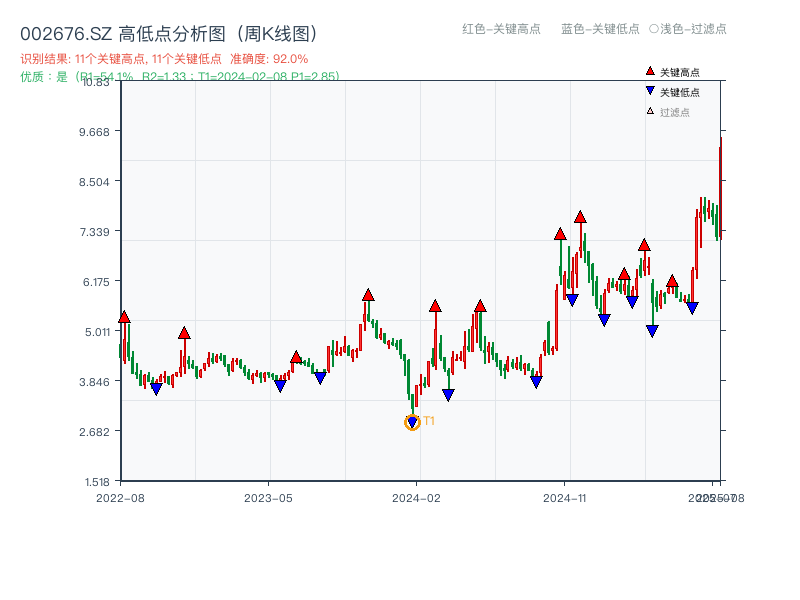Select the orange-circled blue T1 low marker
The height and width of the screenshot is (600, 800).
(x=412, y=422)
